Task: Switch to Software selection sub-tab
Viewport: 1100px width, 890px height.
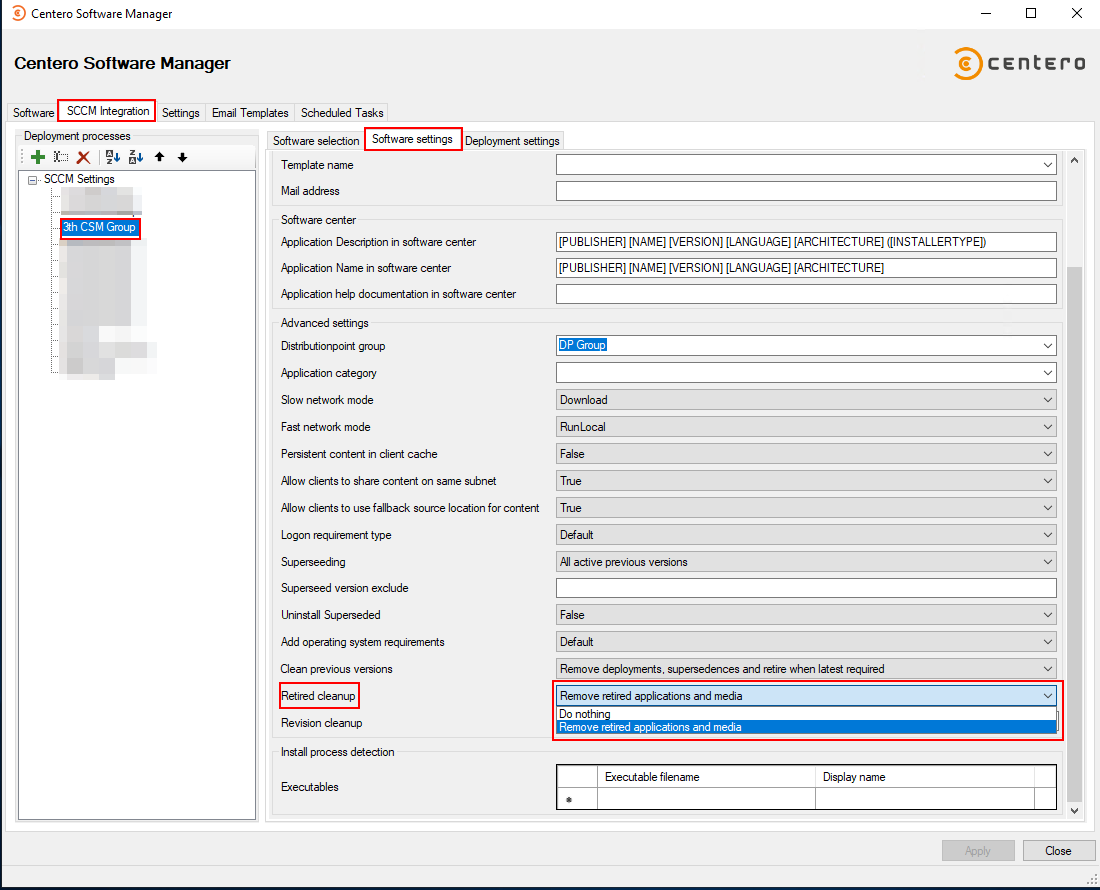Action: pyautogui.click(x=316, y=141)
